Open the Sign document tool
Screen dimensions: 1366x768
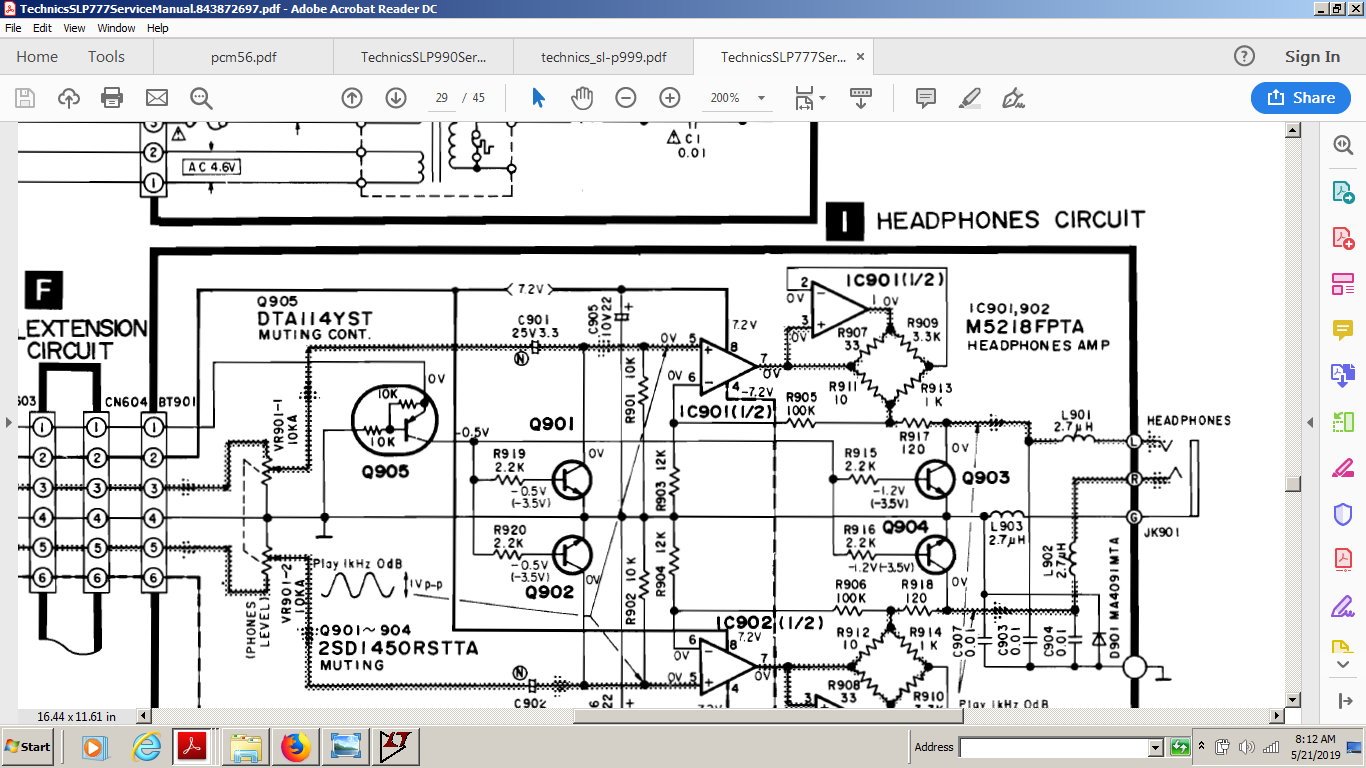click(x=1013, y=98)
